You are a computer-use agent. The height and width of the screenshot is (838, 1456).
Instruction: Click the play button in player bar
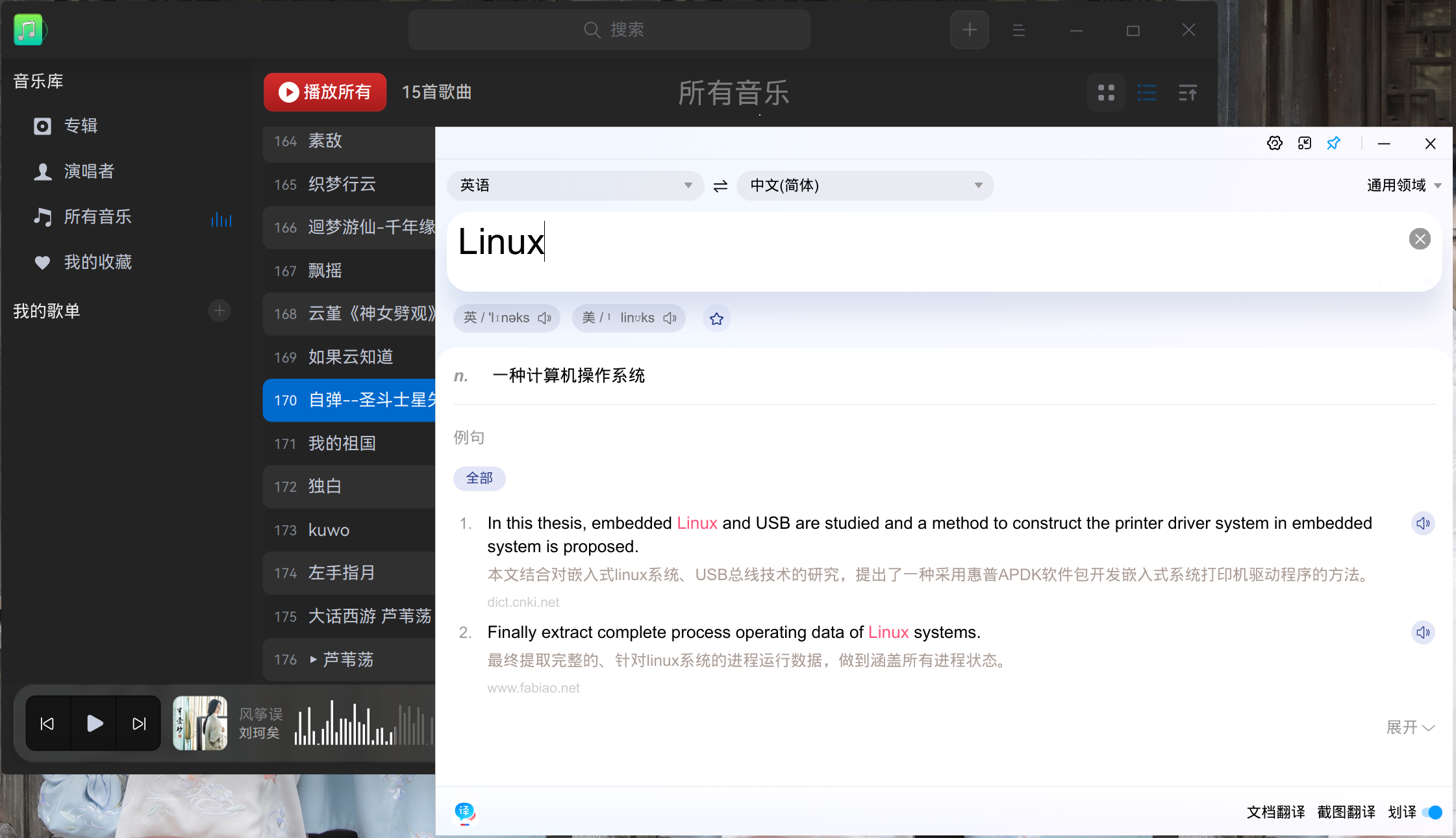(x=94, y=724)
